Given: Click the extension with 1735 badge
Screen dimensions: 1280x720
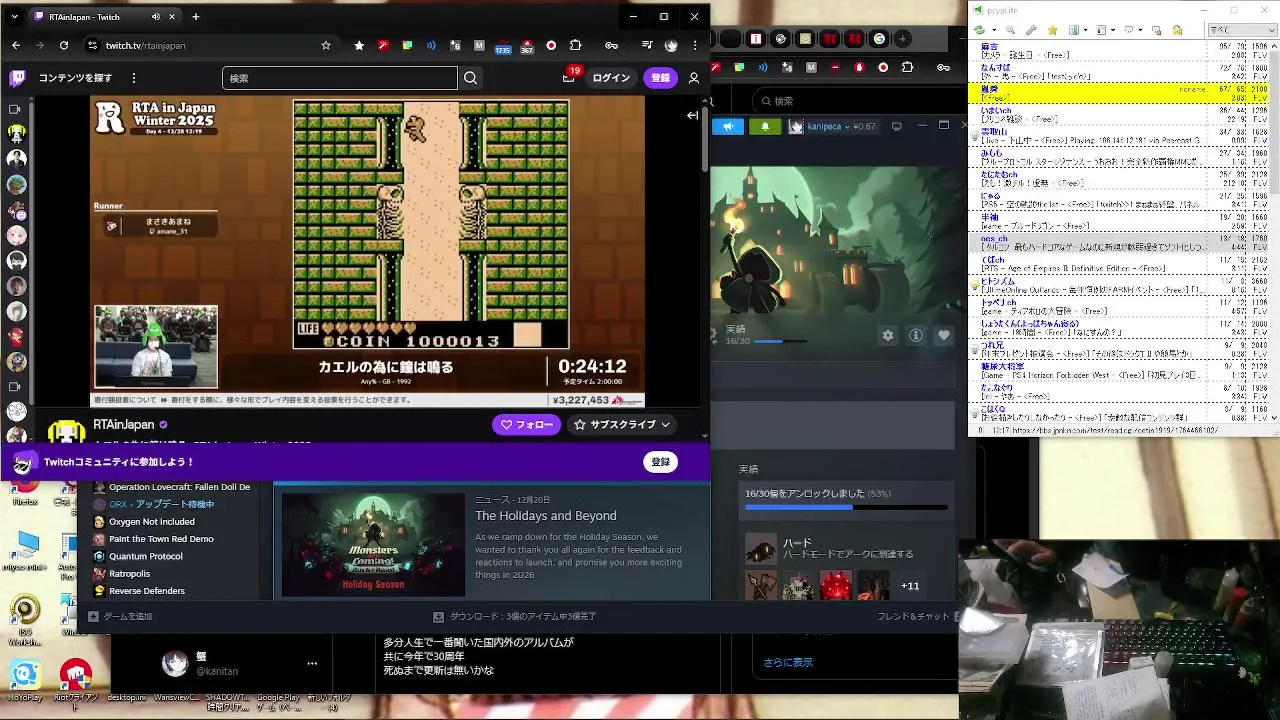Looking at the screenshot, I should tap(503, 46).
